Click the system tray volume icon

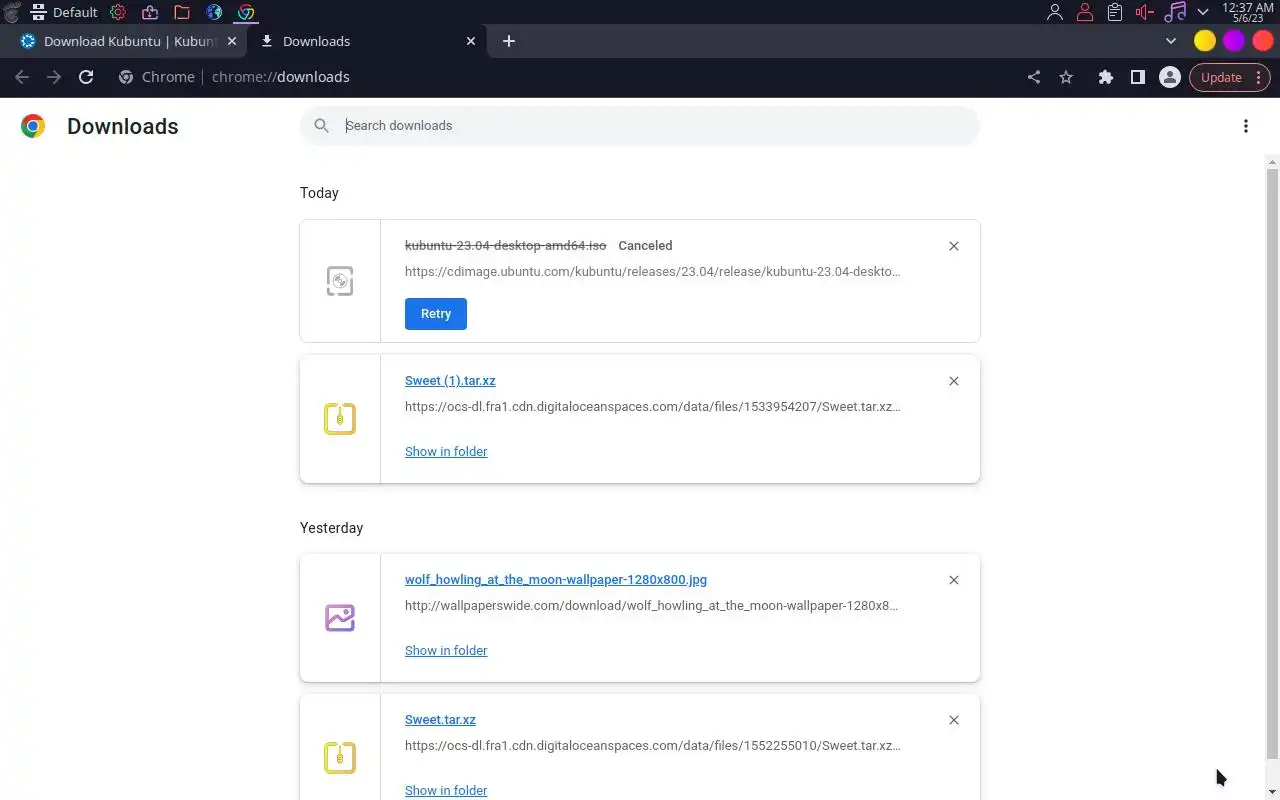tap(1144, 12)
